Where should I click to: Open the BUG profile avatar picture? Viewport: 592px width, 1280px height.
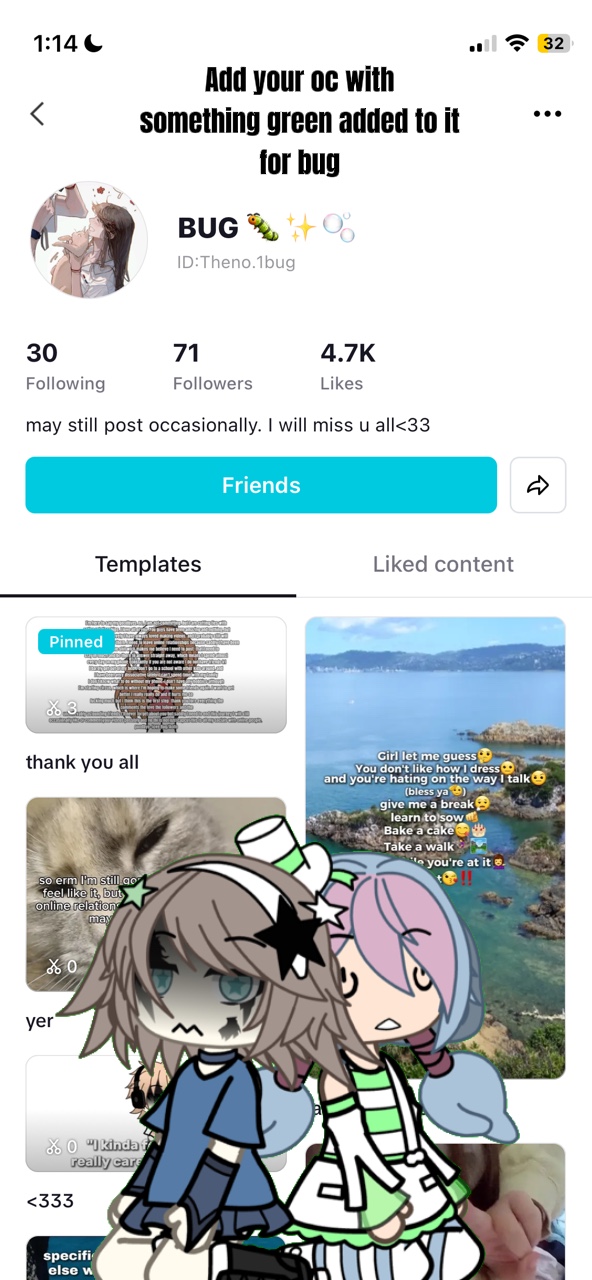click(90, 240)
